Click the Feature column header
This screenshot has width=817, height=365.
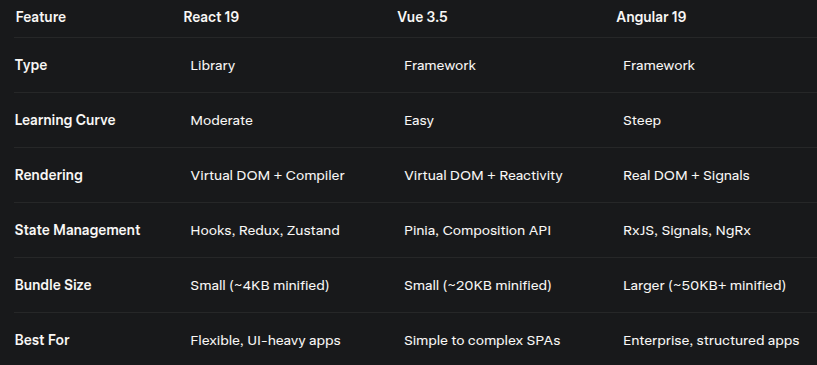[x=41, y=17]
